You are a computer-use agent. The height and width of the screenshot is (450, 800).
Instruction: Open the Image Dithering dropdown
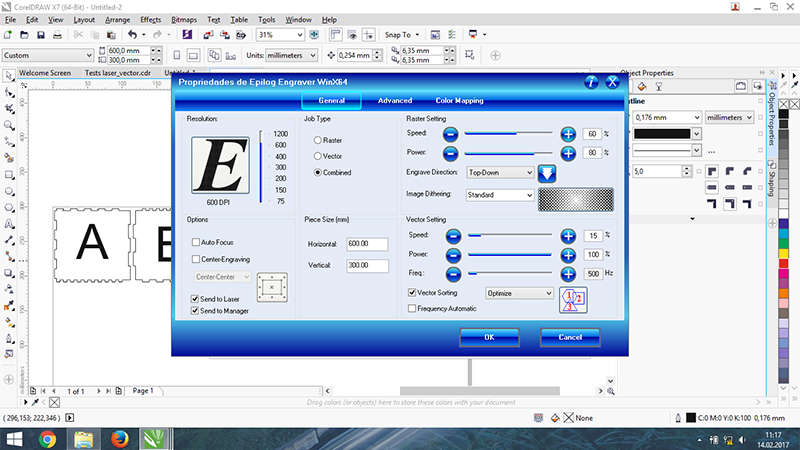coord(500,195)
